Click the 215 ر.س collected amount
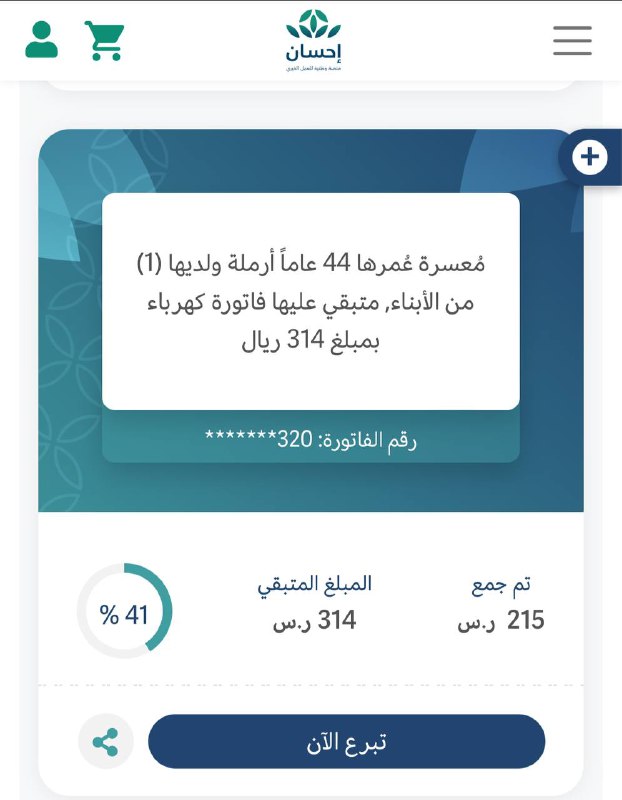622x800 pixels. [x=501, y=620]
